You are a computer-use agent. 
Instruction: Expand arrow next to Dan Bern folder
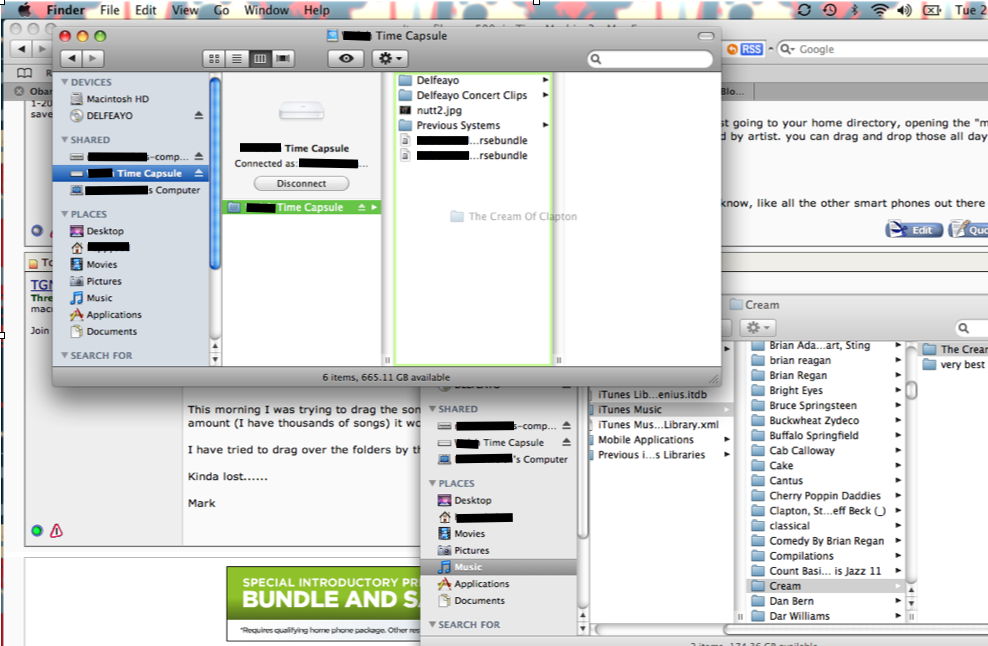pos(898,601)
